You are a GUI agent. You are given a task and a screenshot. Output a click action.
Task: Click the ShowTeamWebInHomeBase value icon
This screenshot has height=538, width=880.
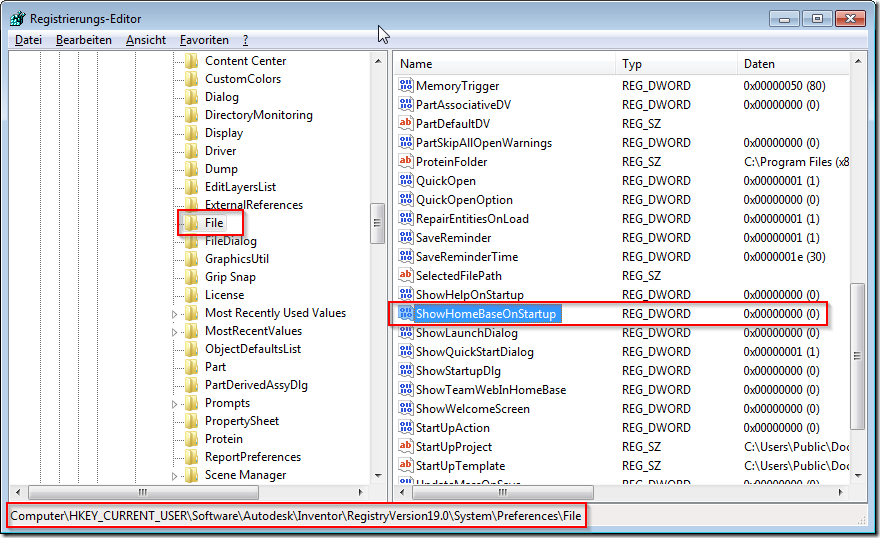click(x=405, y=389)
